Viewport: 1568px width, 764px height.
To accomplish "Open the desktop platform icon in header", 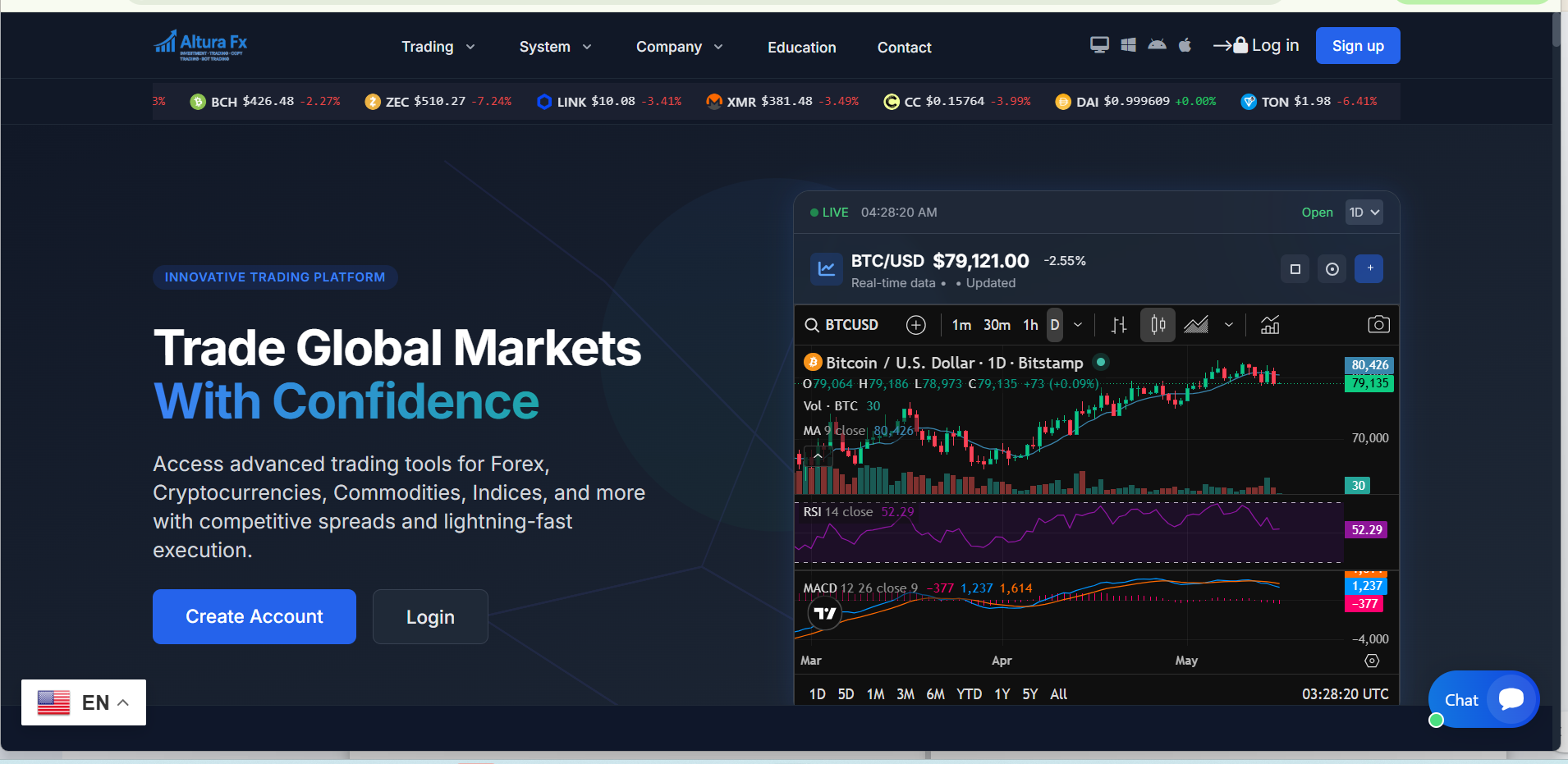I will point(1099,45).
